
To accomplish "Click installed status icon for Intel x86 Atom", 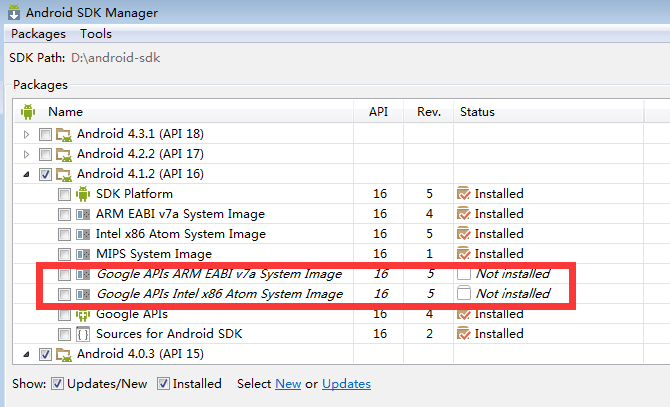I will 464,234.
